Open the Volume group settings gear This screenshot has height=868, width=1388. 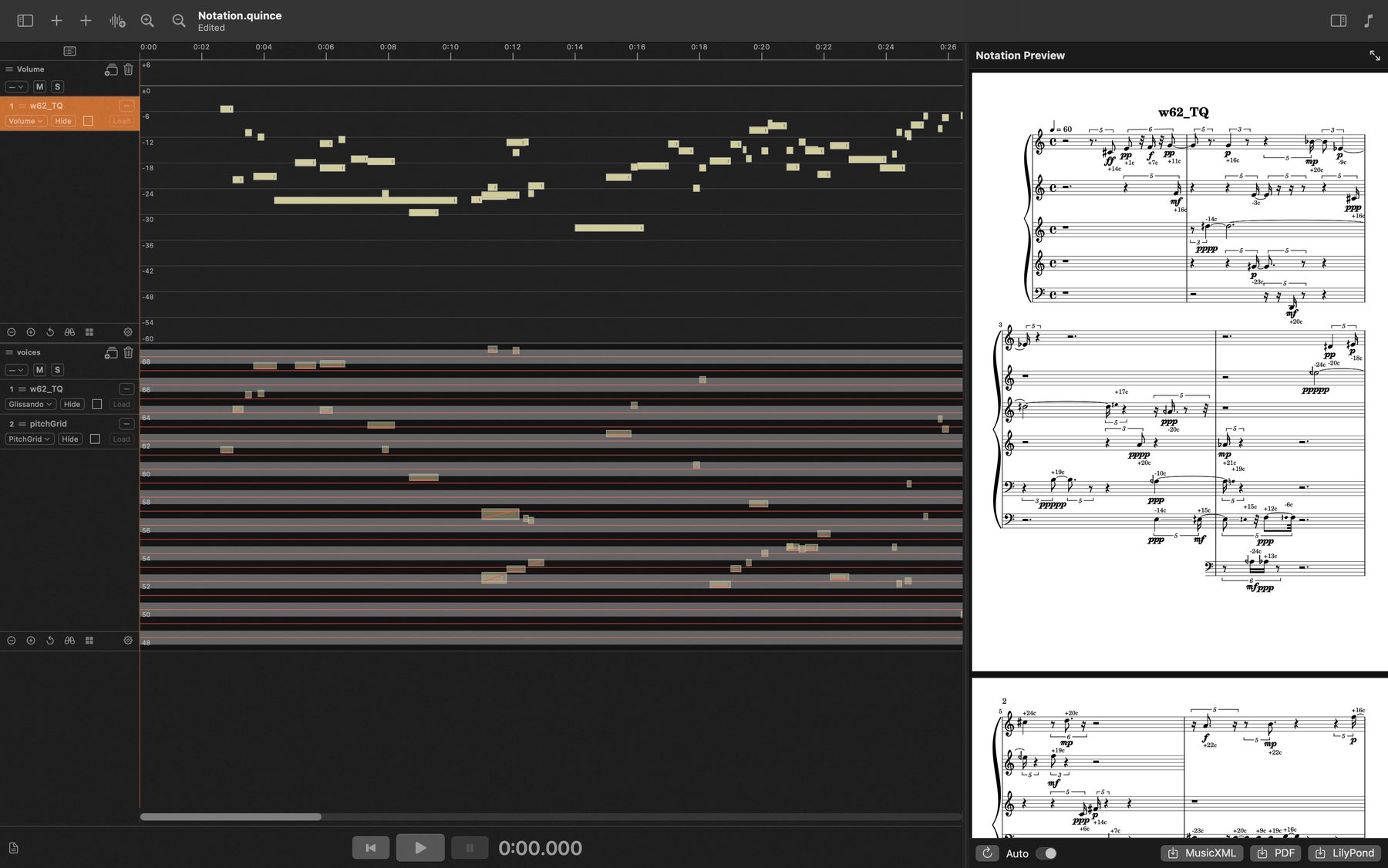click(128, 332)
